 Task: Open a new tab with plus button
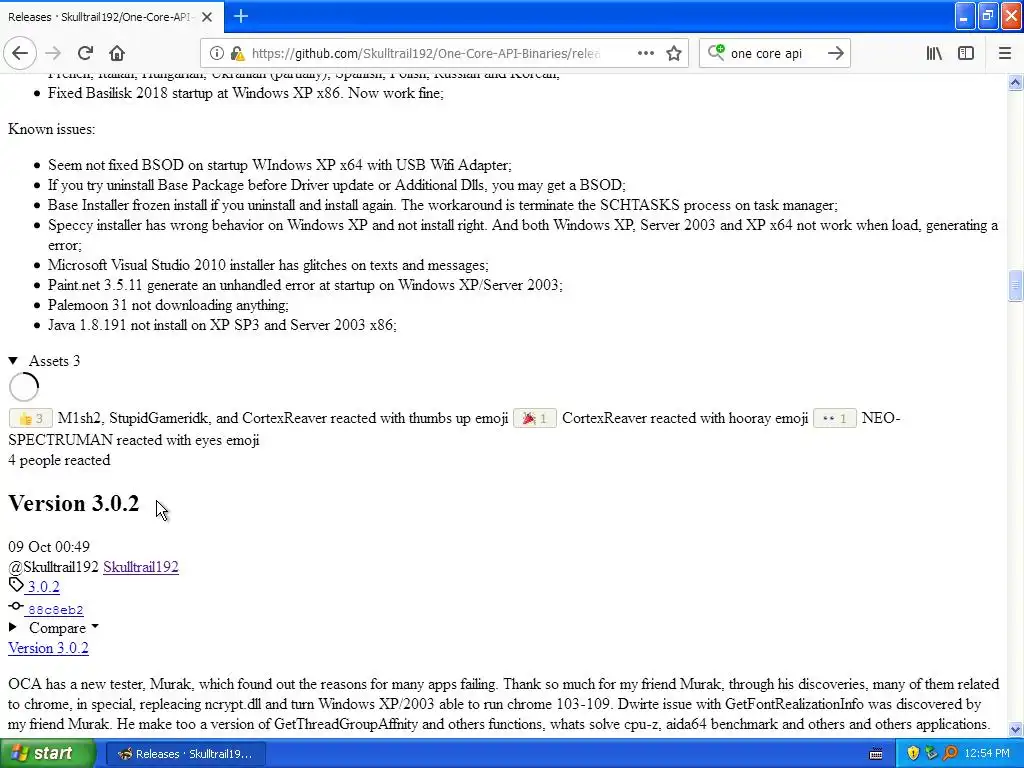(241, 16)
